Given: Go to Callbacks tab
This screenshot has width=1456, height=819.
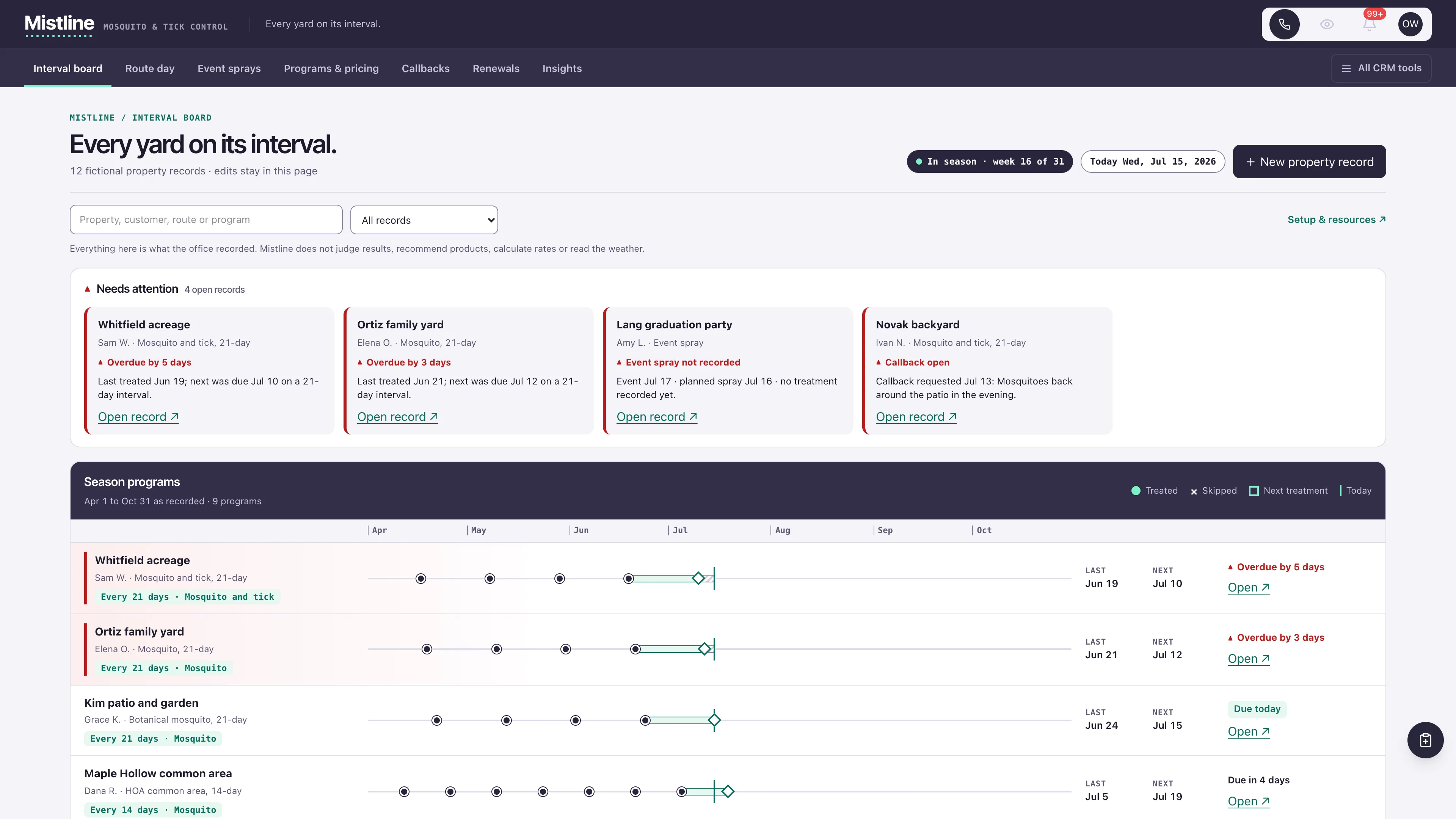Looking at the screenshot, I should tap(425, 68).
